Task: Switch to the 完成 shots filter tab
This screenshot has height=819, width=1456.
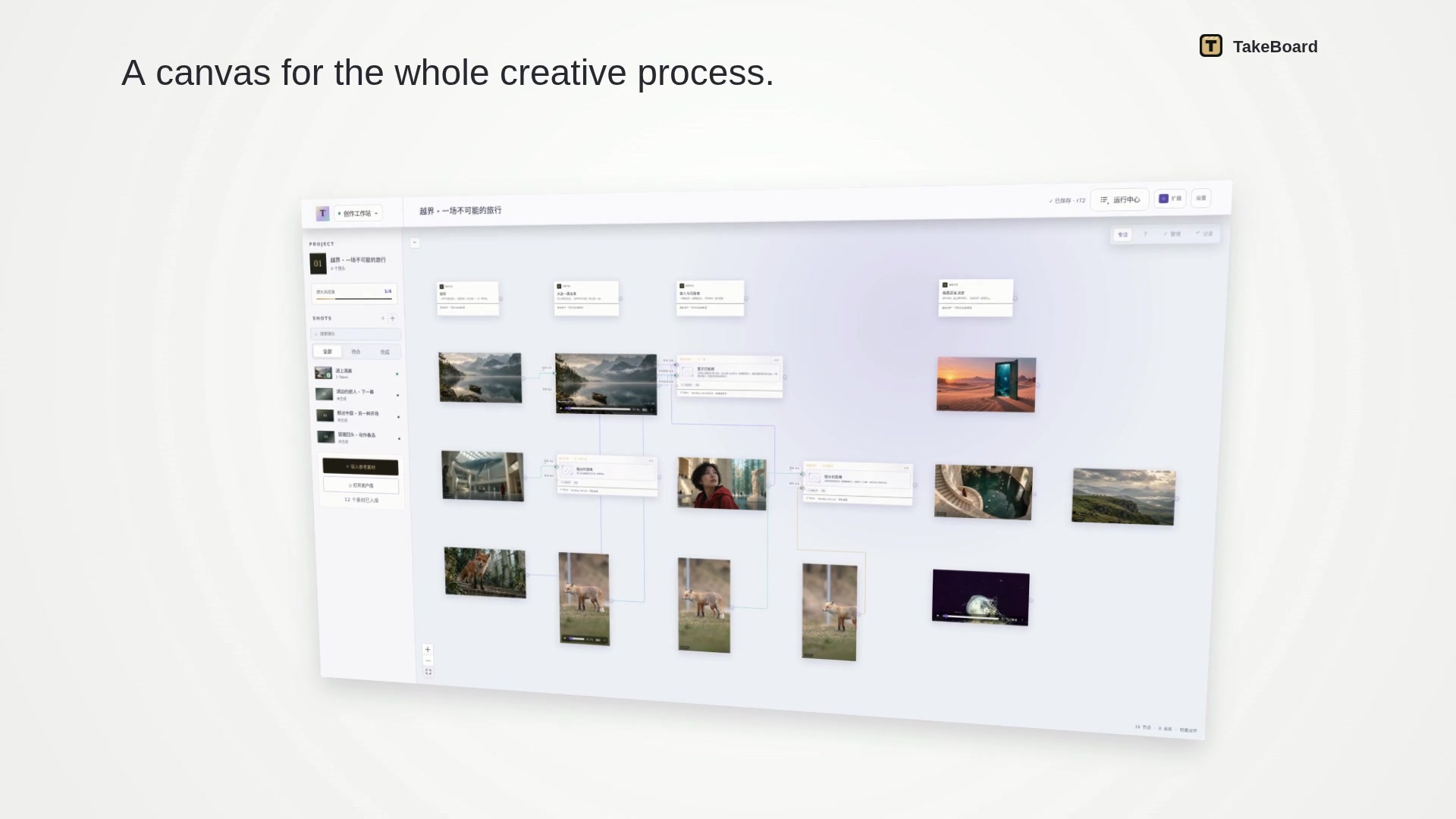Action: click(385, 352)
